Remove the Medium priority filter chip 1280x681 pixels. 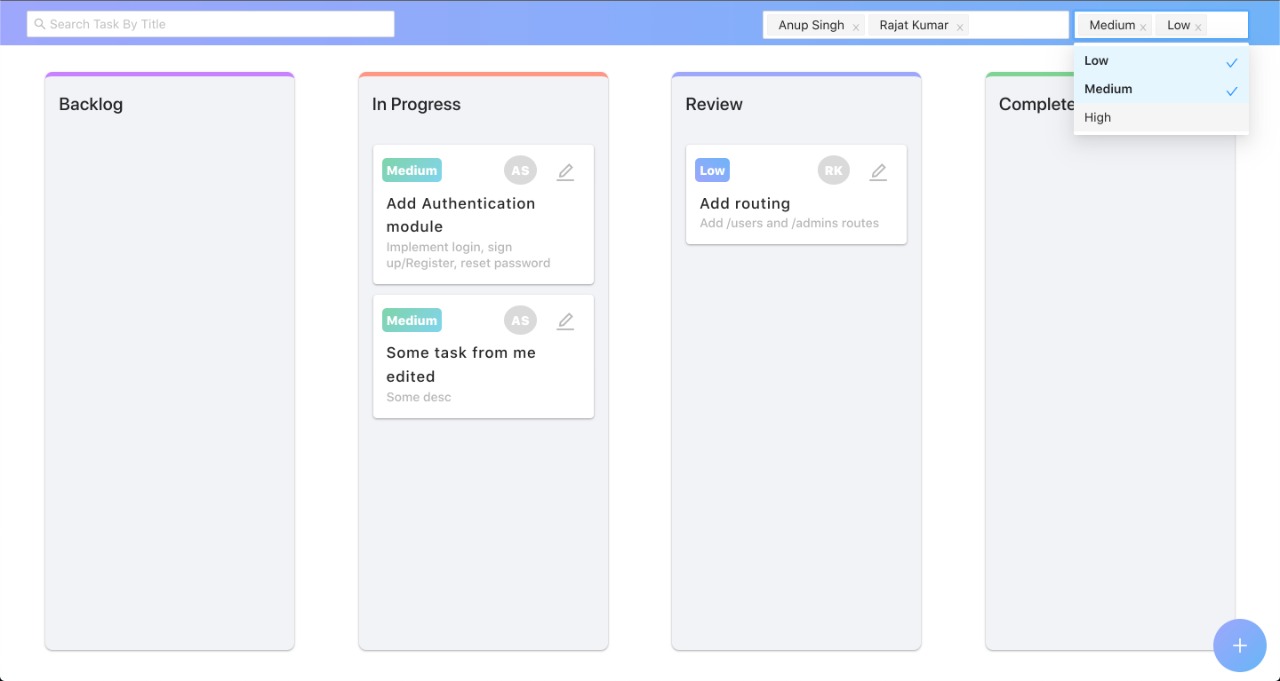[1143, 26]
